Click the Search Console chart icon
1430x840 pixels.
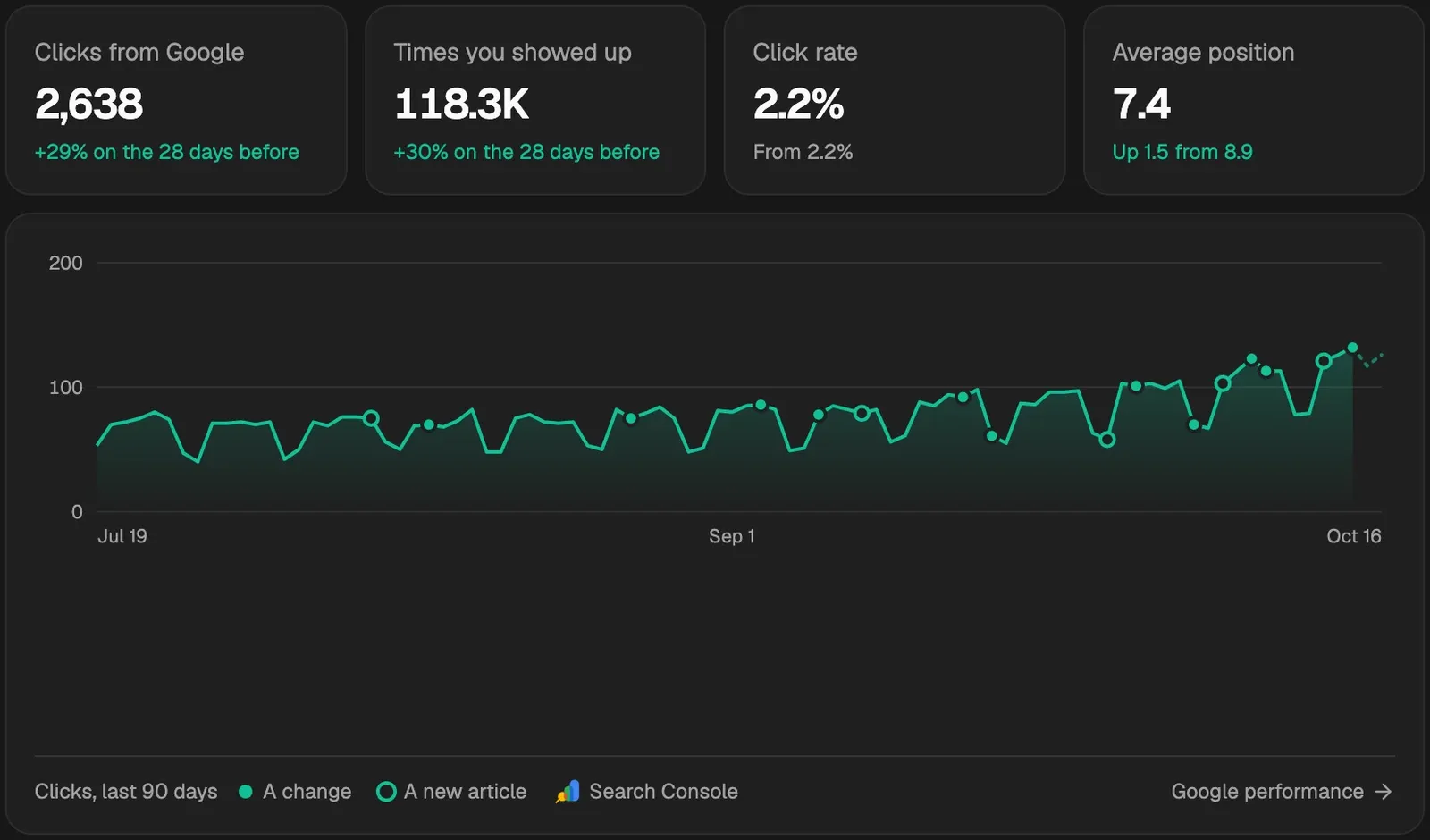[x=568, y=792]
